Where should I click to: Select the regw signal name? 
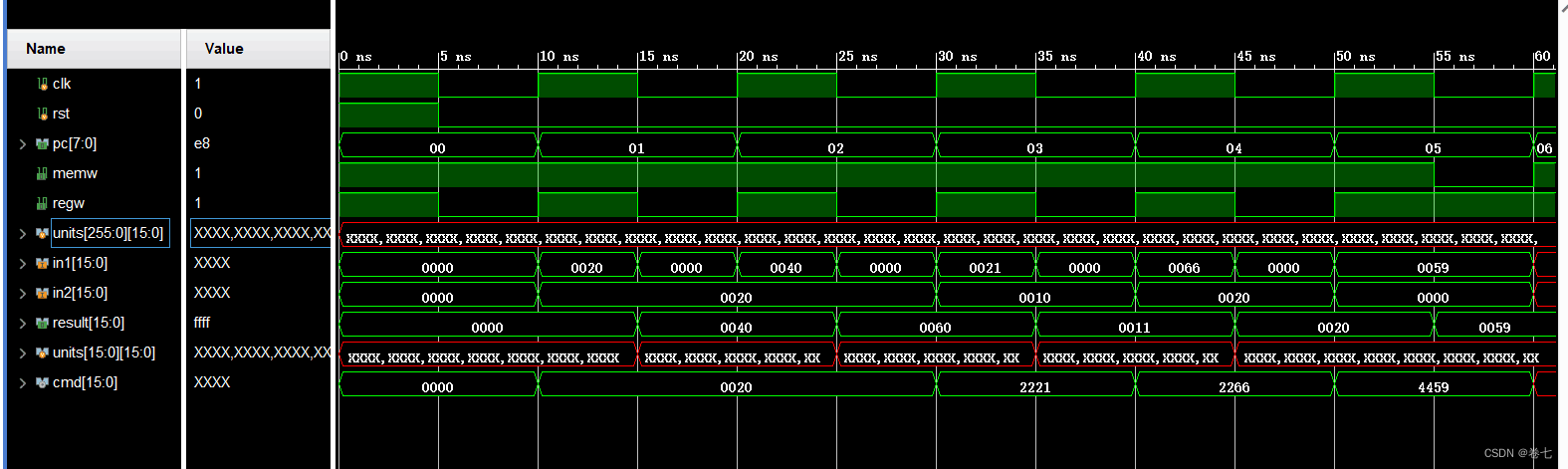tap(69, 203)
